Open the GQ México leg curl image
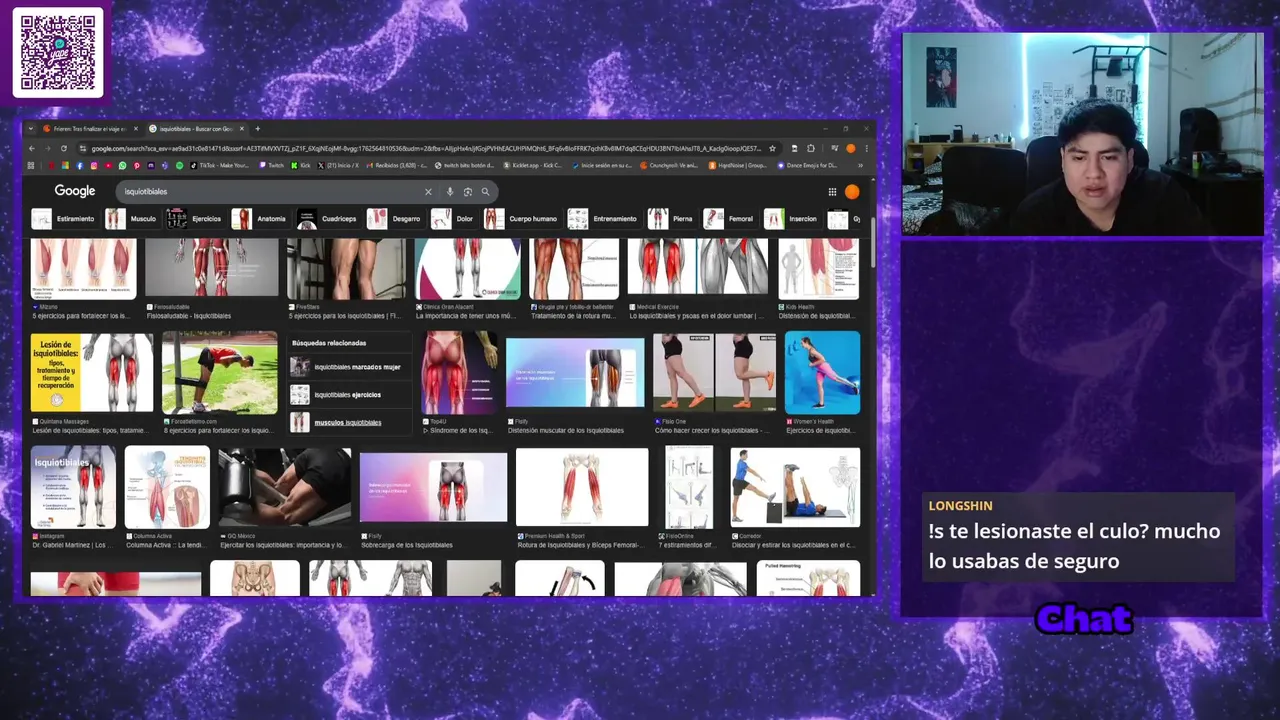Viewport: 1280px width, 720px height. [284, 487]
